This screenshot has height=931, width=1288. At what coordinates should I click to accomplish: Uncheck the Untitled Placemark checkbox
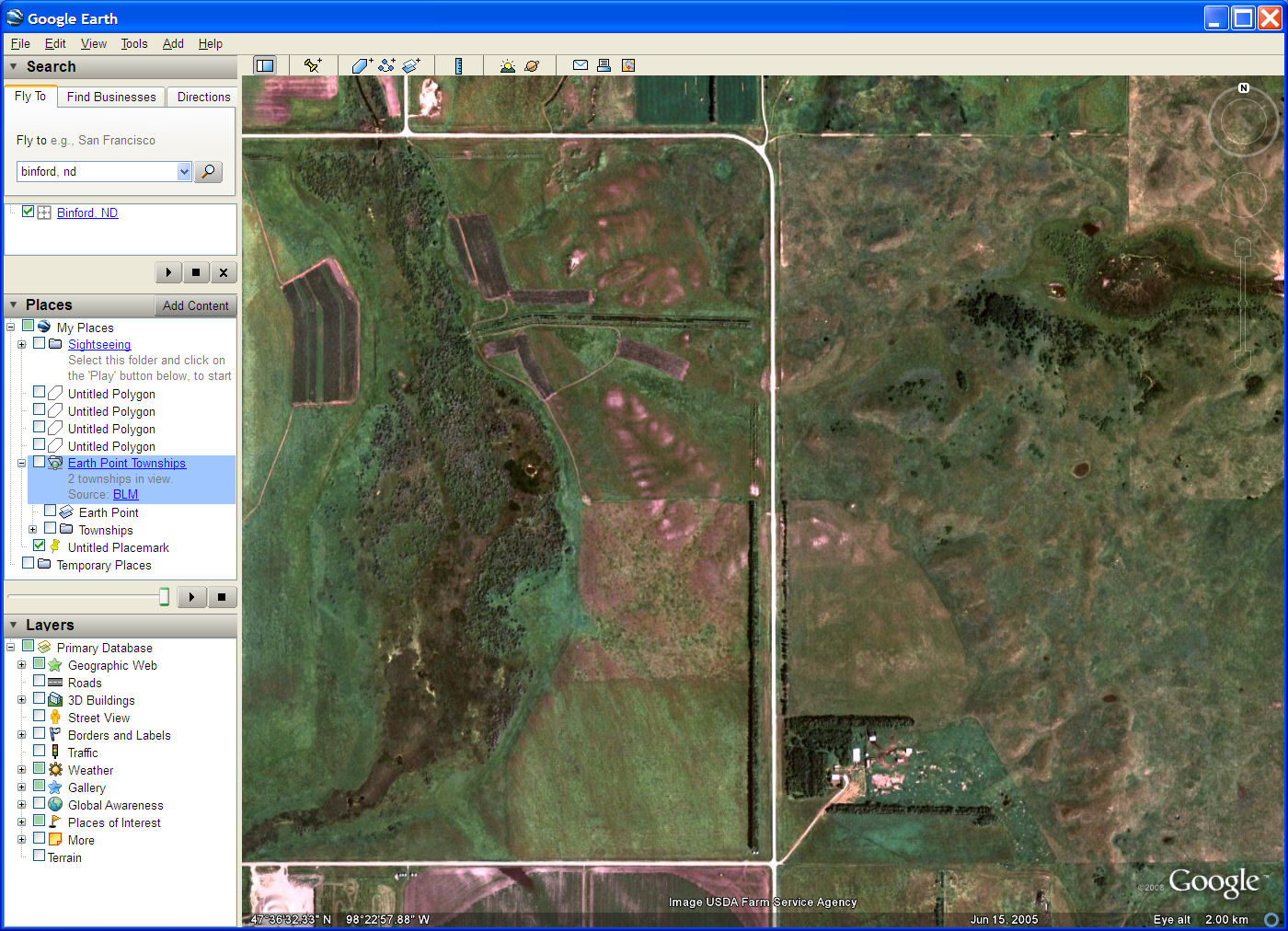click(39, 546)
